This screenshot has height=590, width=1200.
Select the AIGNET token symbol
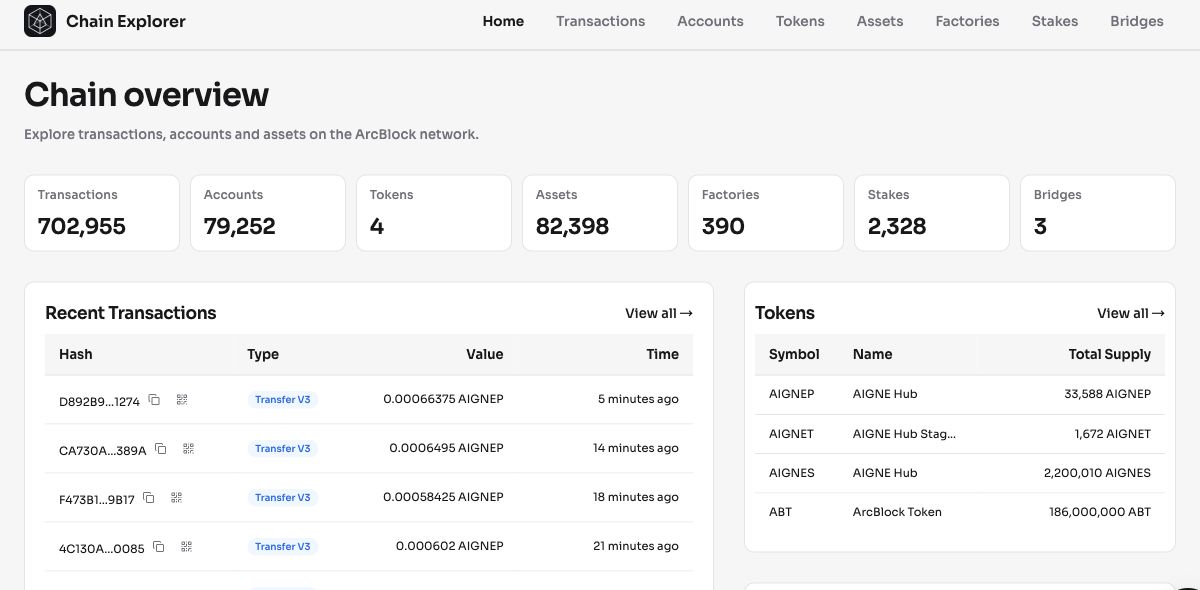point(791,434)
